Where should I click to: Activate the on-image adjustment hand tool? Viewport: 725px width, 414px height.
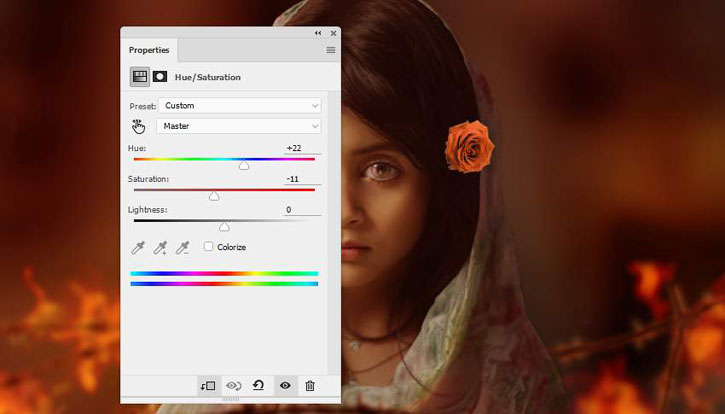138,126
